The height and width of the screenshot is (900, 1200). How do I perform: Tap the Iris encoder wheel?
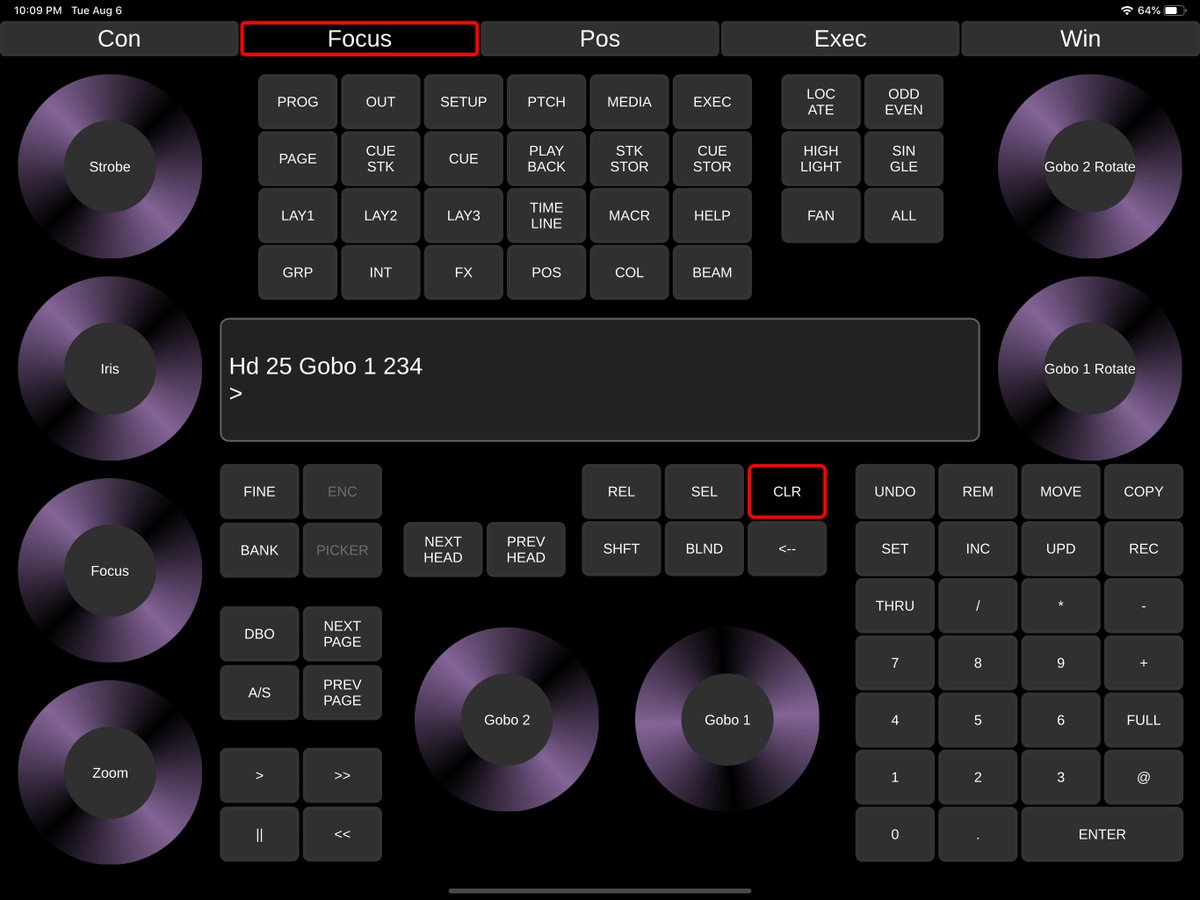click(110, 369)
